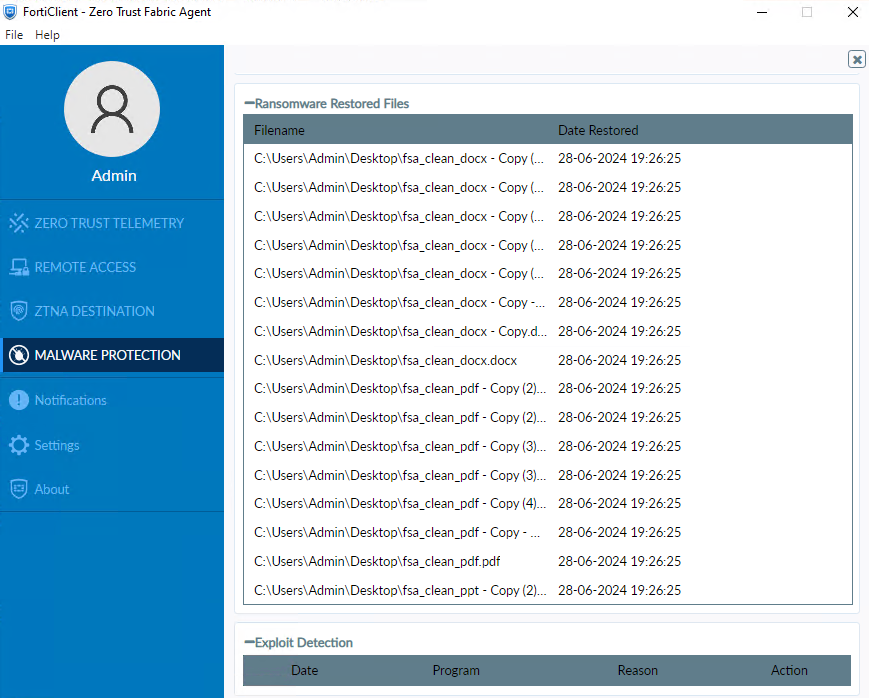Collapse the Exploit Detection section

[x=250, y=643]
